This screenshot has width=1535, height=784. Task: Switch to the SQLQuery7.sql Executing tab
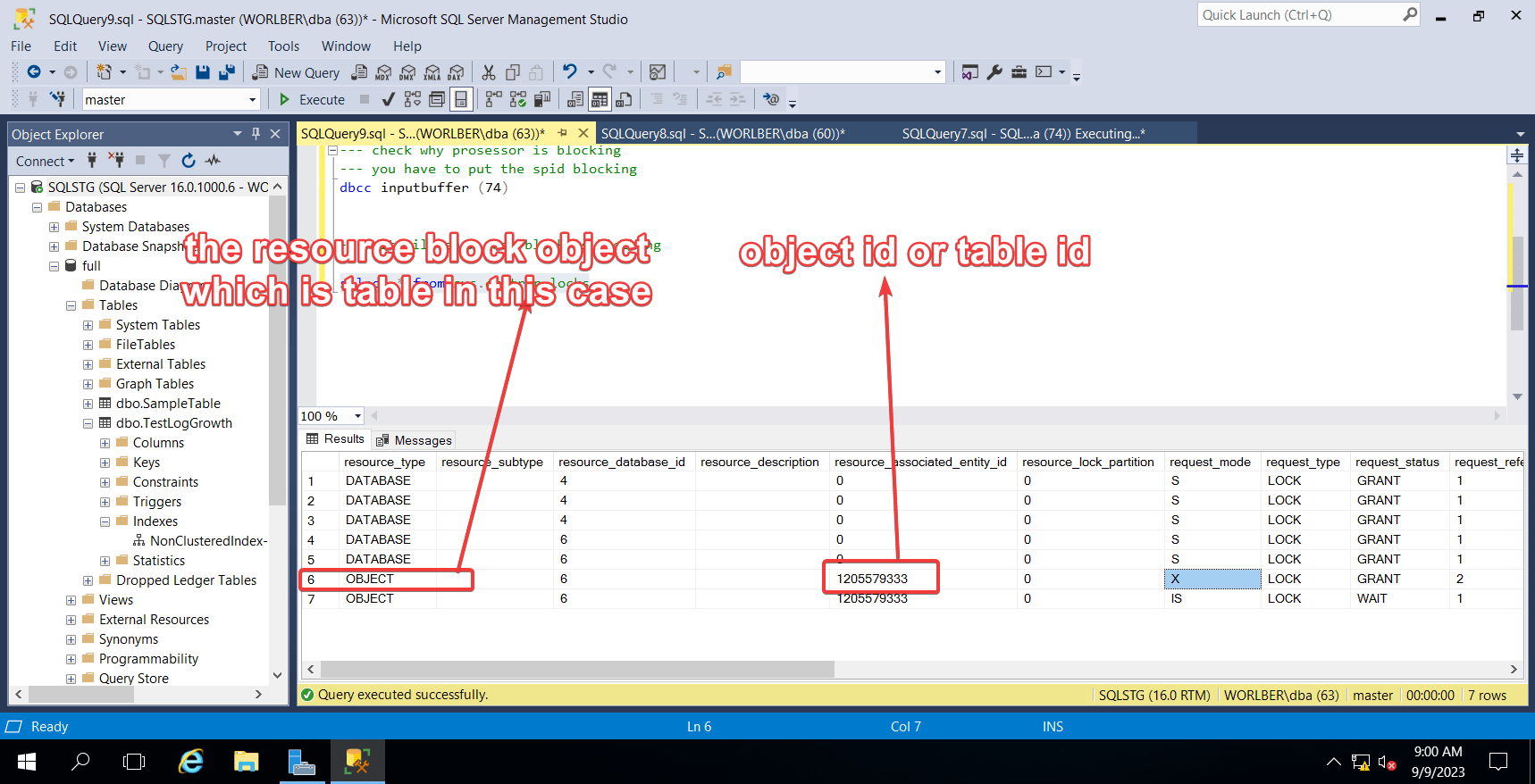[1023, 134]
